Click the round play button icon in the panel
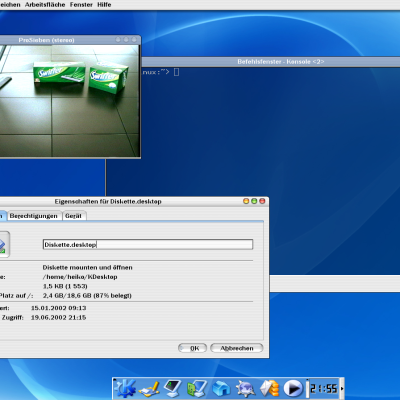 click(x=293, y=389)
